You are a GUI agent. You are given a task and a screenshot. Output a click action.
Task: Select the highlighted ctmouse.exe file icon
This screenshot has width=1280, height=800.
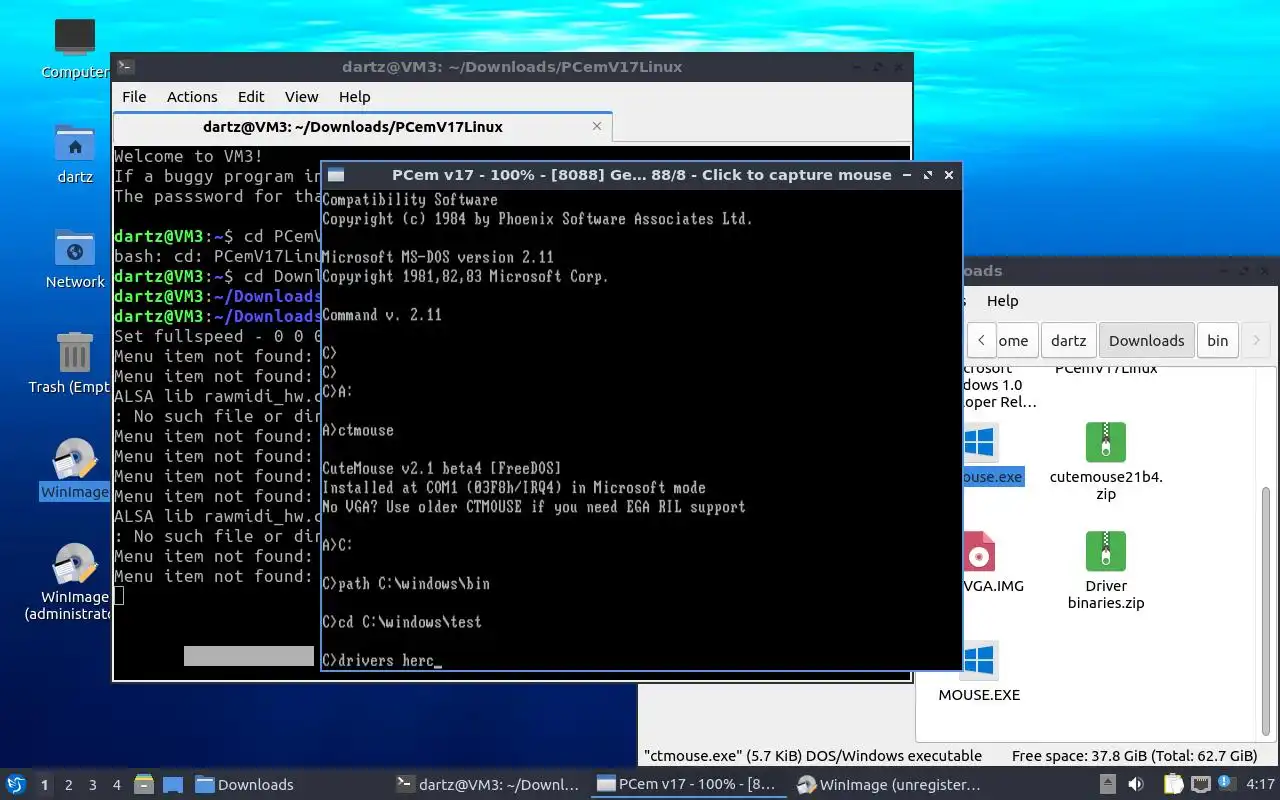980,442
